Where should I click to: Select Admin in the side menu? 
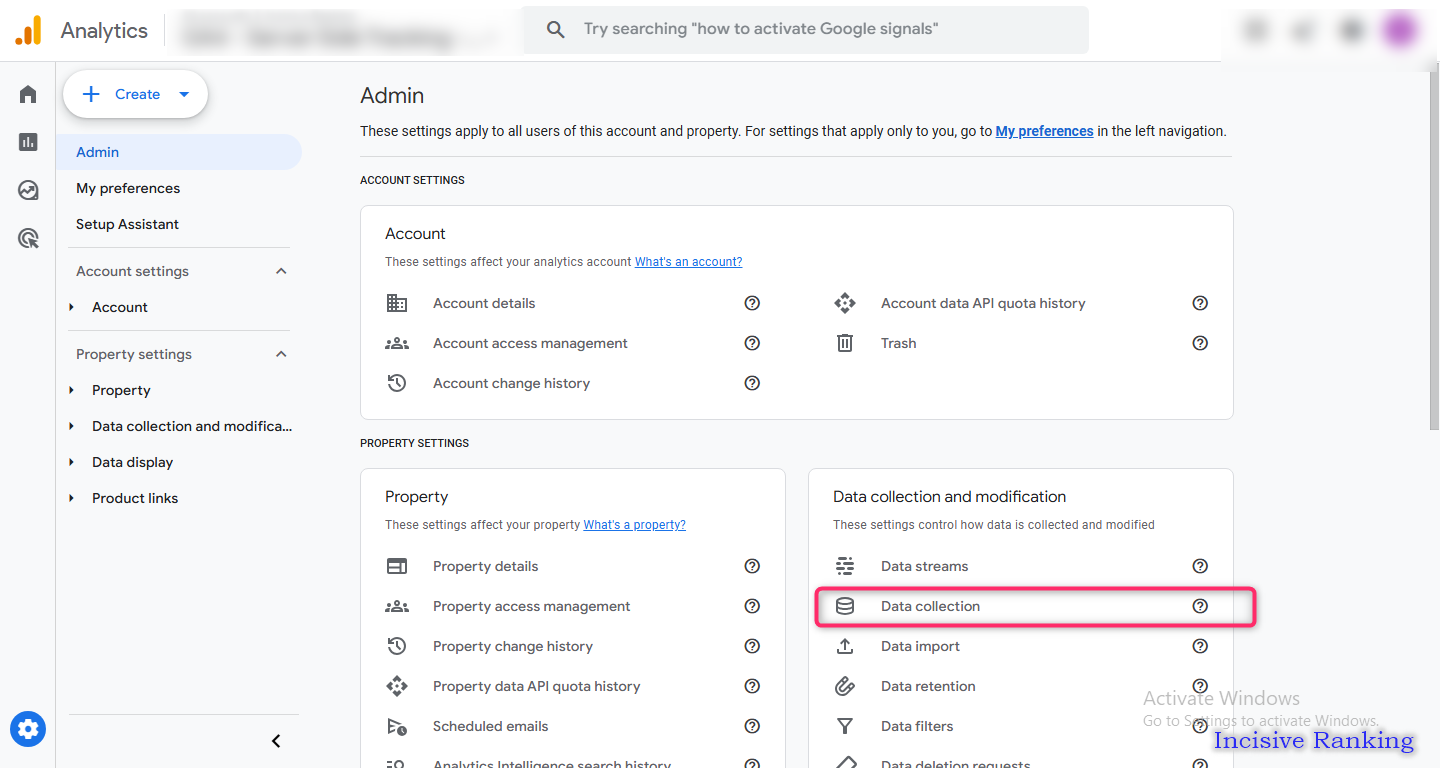pyautogui.click(x=178, y=152)
